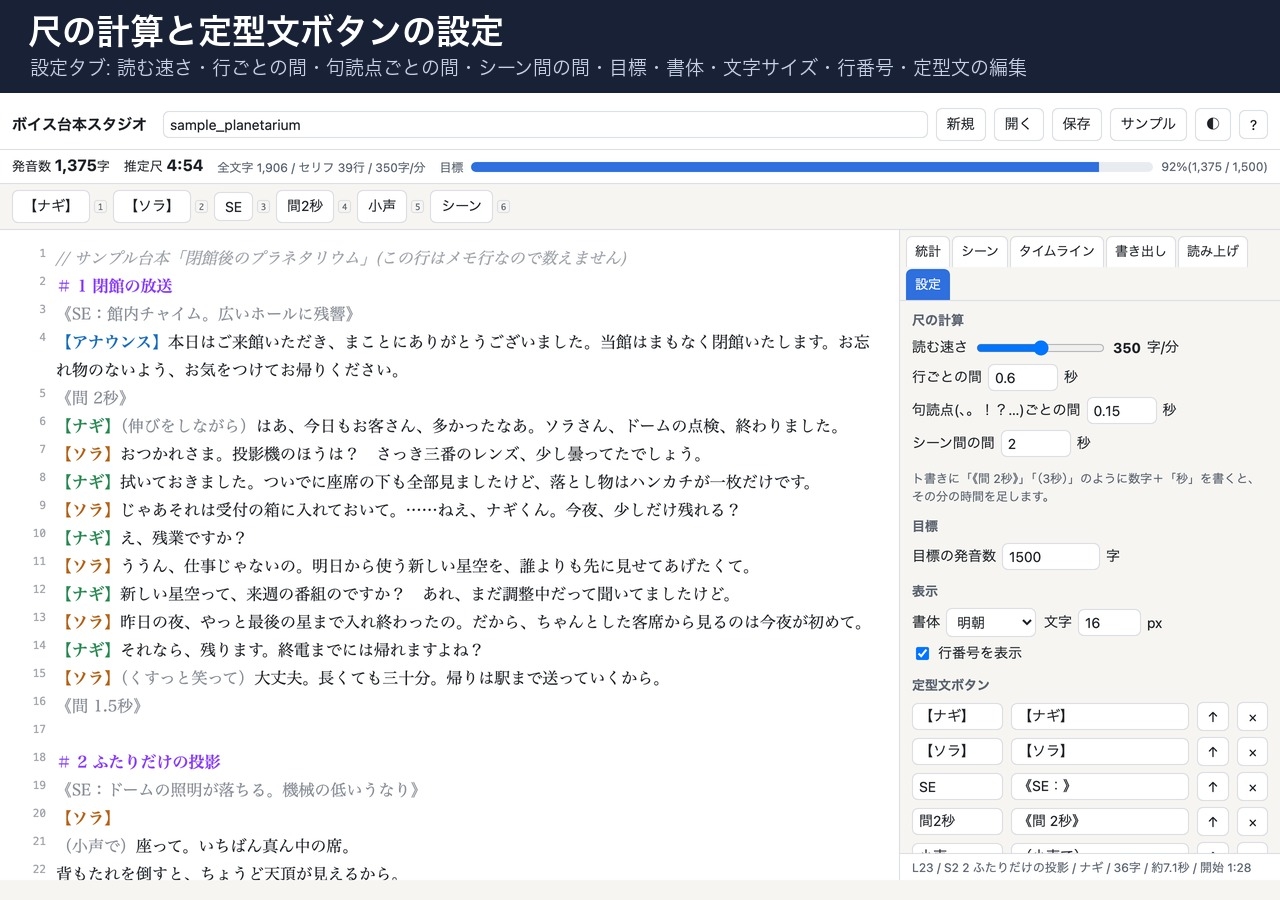The image size is (1280, 900).
Task: Click the status bar line info L23
Action: (1081, 867)
